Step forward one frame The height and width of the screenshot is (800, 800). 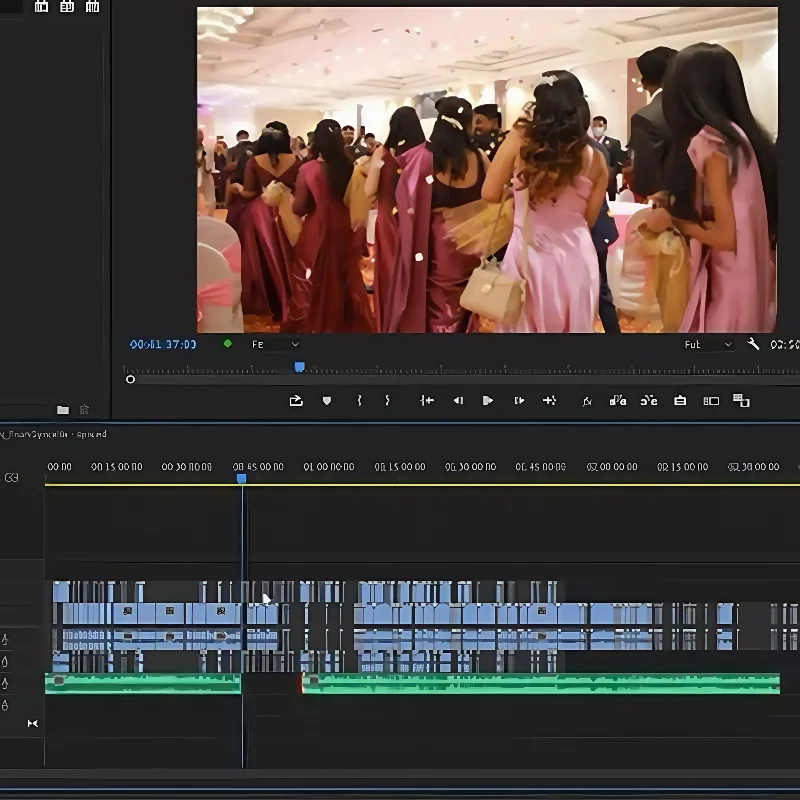tap(519, 401)
